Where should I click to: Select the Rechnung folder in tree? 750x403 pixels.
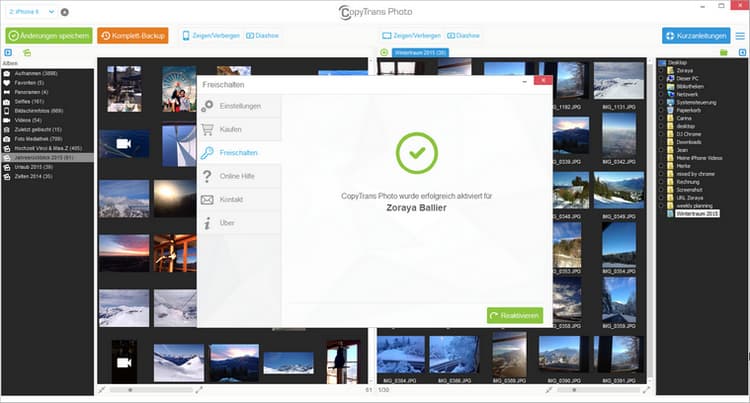(x=687, y=182)
